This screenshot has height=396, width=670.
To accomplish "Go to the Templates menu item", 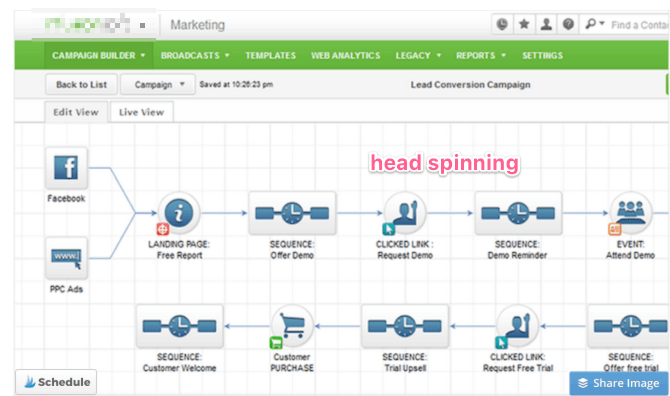I will [270, 56].
